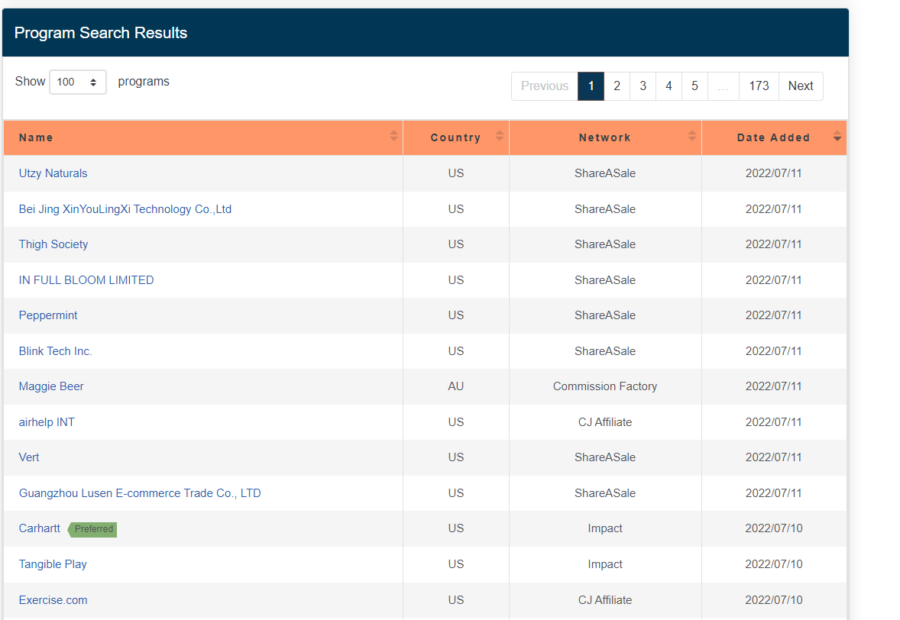Open the Exercise.com program link
The height and width of the screenshot is (620, 900).
[53, 600]
